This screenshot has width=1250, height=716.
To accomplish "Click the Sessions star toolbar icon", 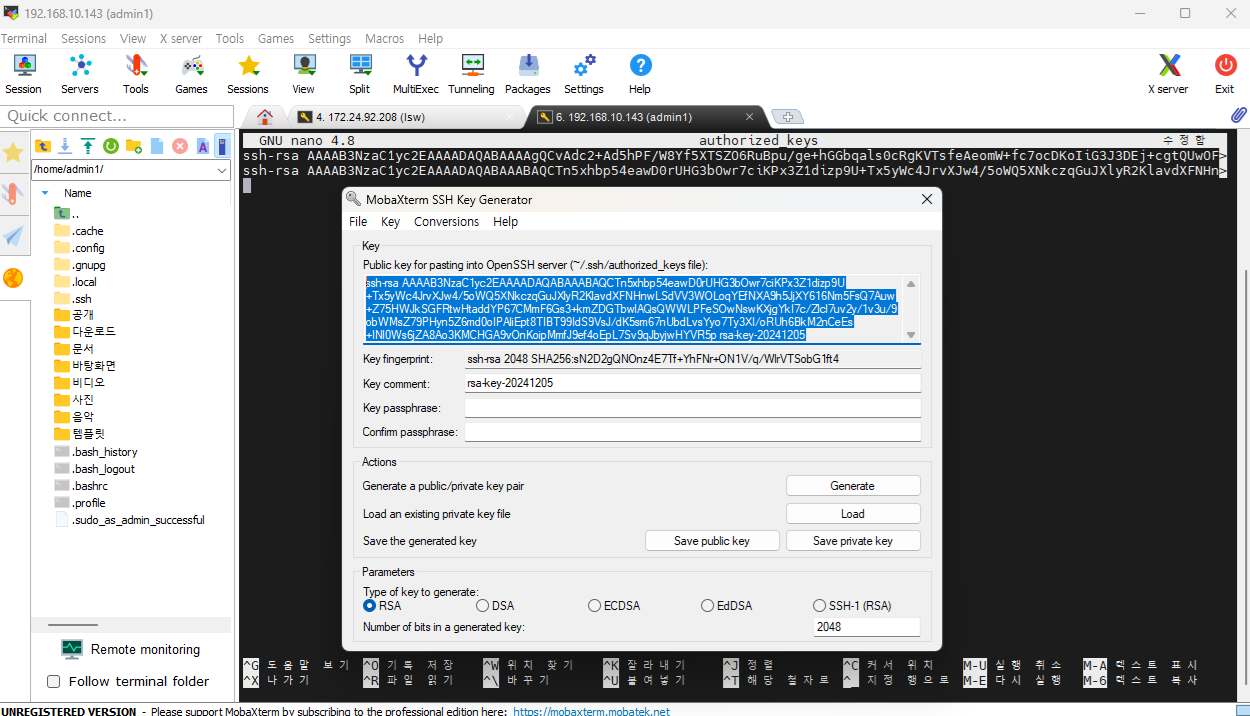I will (x=248, y=74).
